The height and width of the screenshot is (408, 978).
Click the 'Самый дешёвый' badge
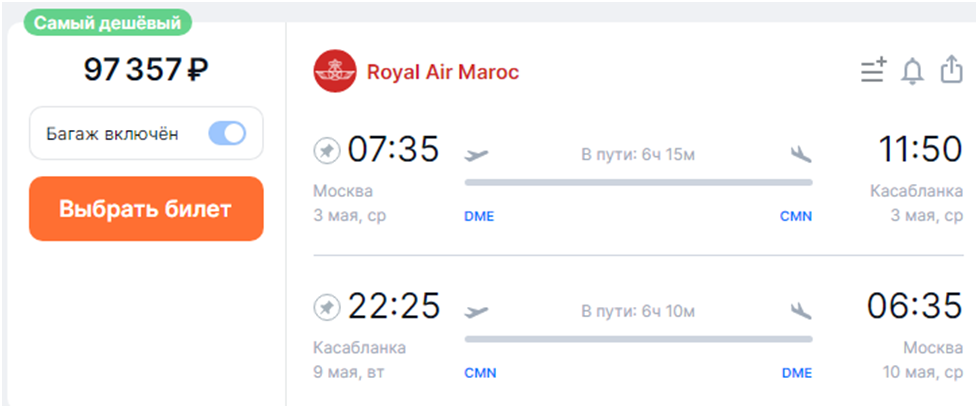click(x=107, y=22)
